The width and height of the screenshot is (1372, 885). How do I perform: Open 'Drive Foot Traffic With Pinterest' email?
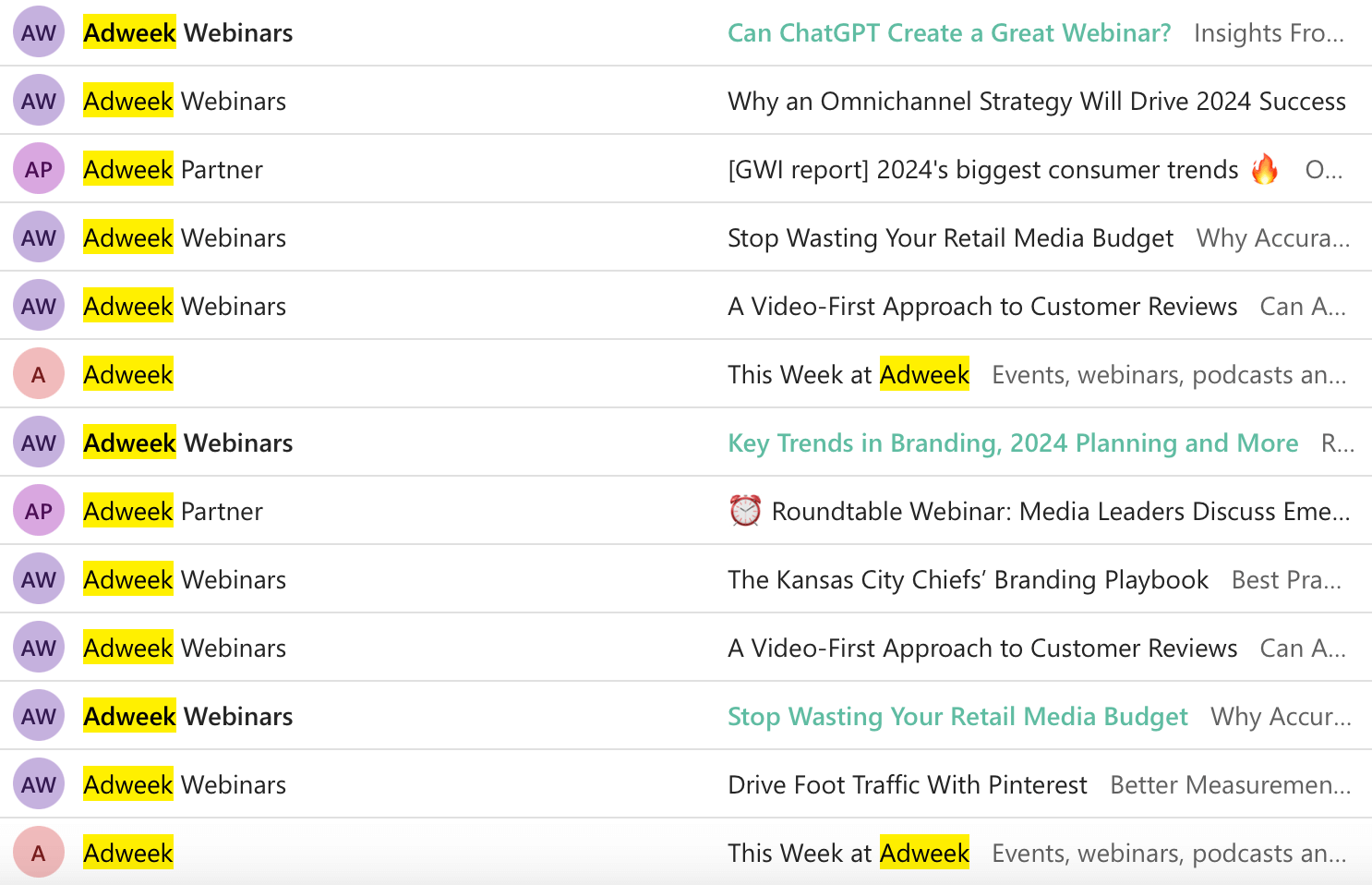(908, 784)
